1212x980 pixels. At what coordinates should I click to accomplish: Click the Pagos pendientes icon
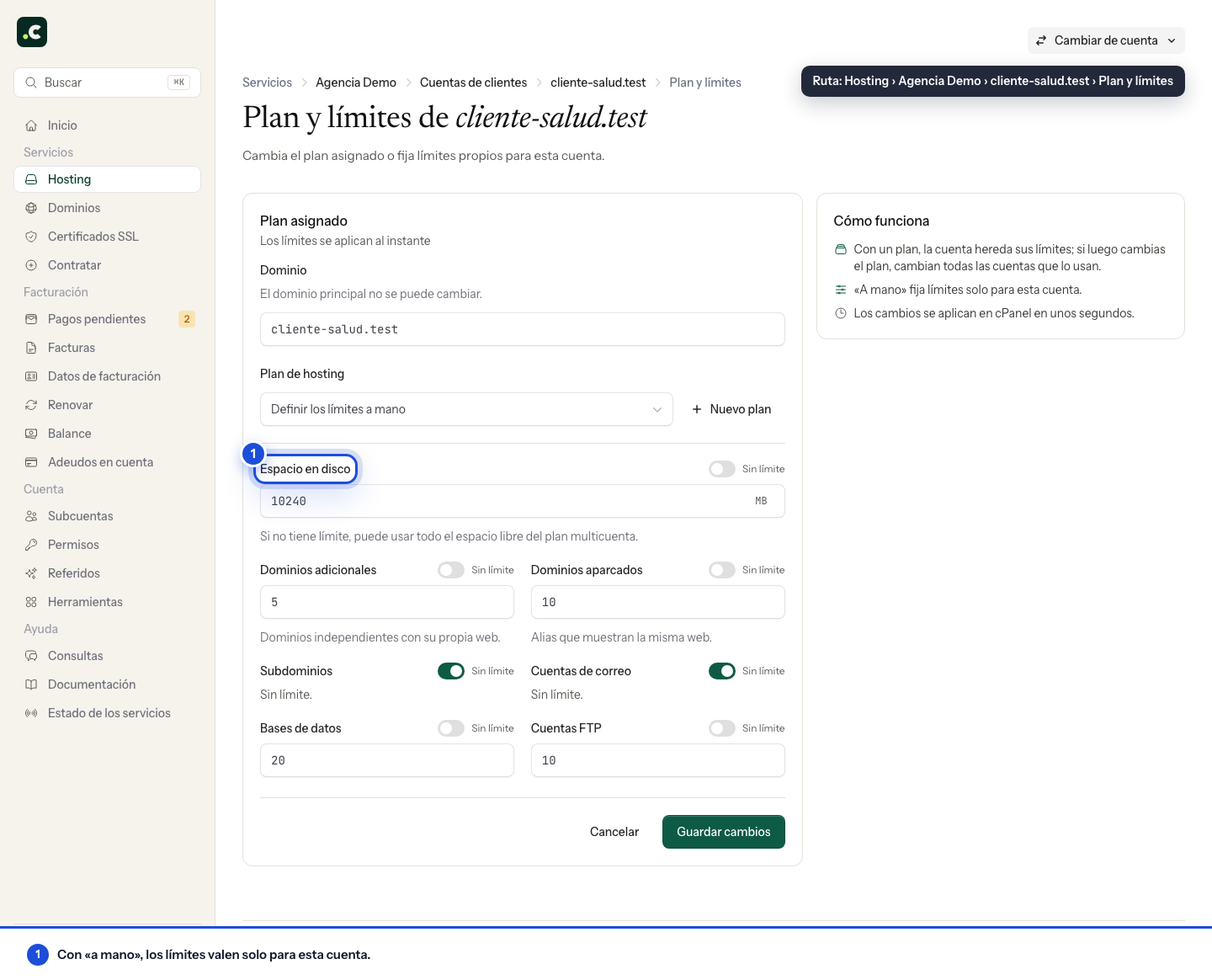pos(31,319)
